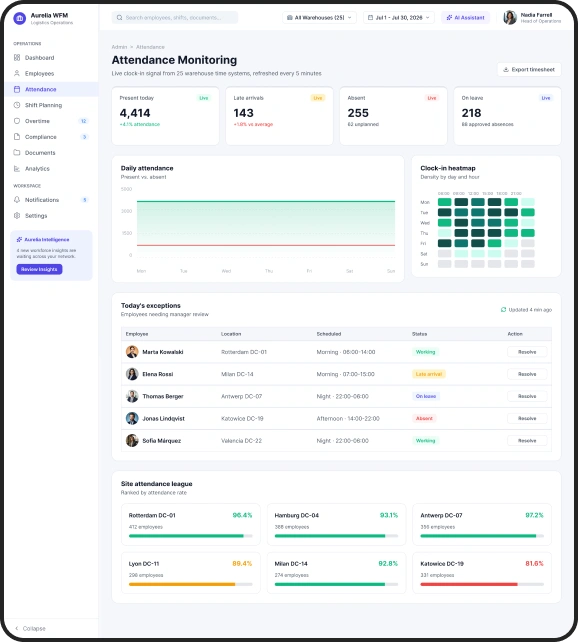The image size is (578, 642).
Task: Click the Notifications count badge
Action: point(85,200)
